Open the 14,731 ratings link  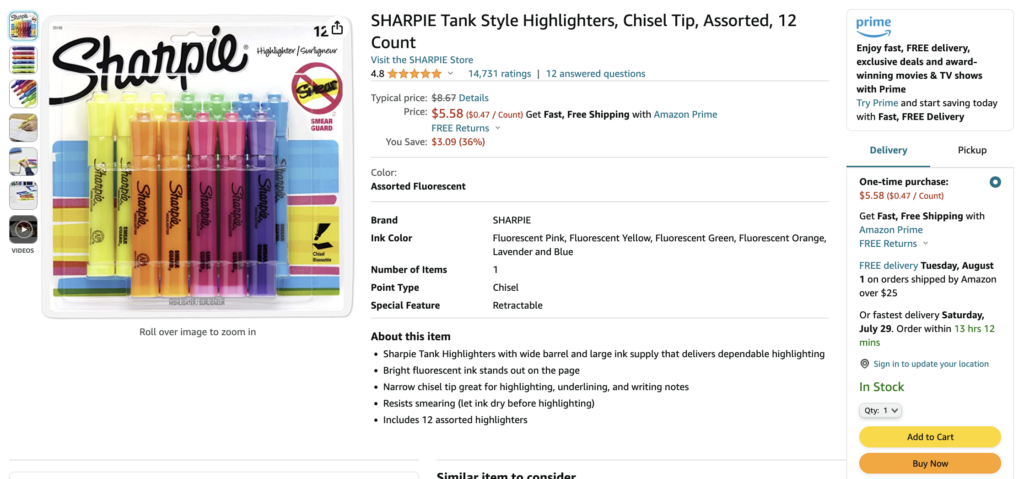coord(500,74)
